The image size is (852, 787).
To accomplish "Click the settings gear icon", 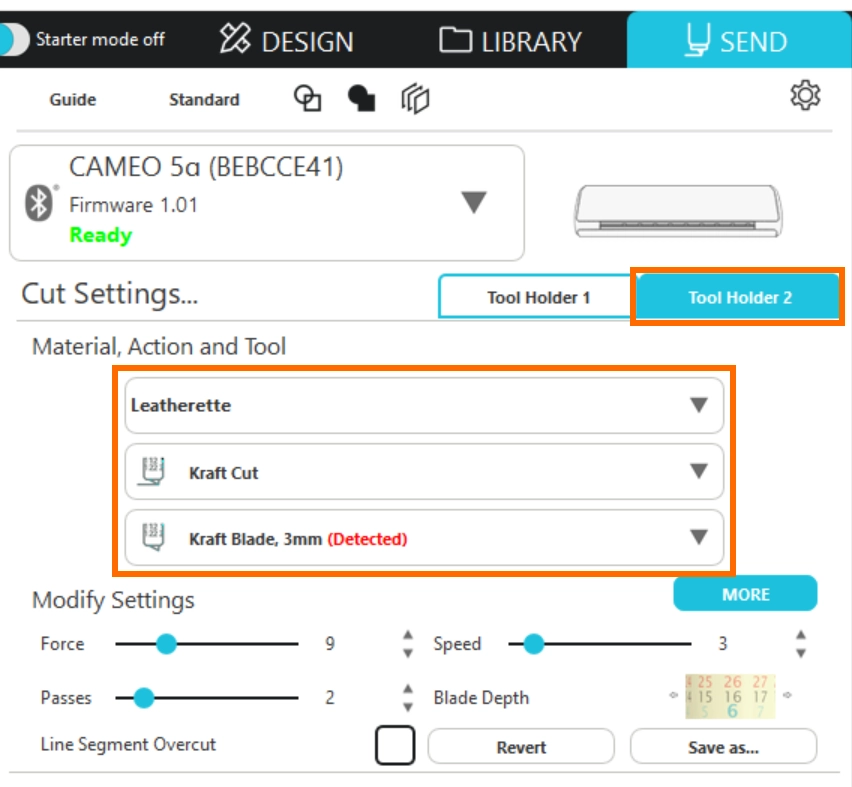I will (x=805, y=96).
